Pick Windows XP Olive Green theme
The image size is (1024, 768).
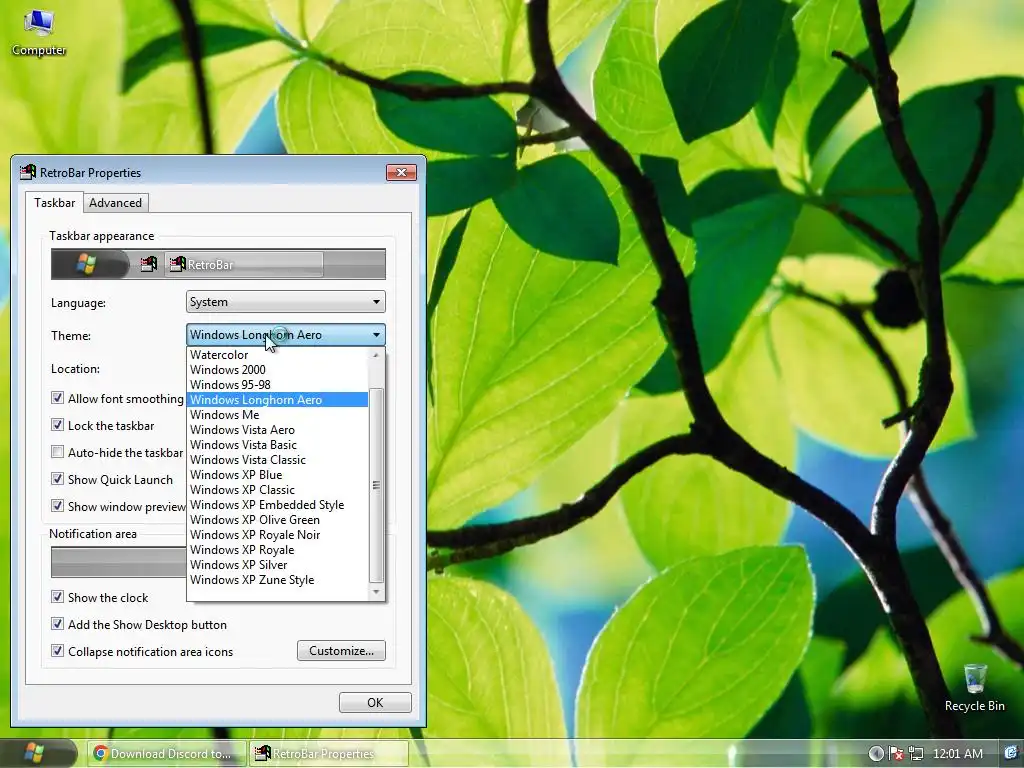tap(278, 520)
